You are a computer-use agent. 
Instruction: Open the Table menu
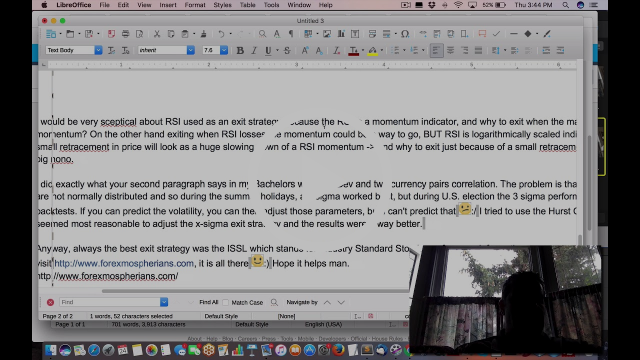pyautogui.click(x=247, y=5)
